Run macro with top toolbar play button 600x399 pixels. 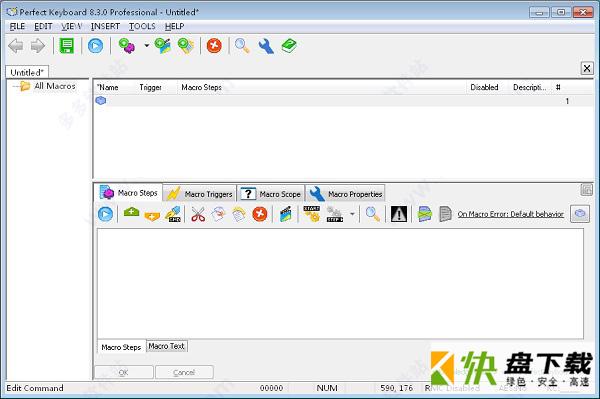coord(95,46)
